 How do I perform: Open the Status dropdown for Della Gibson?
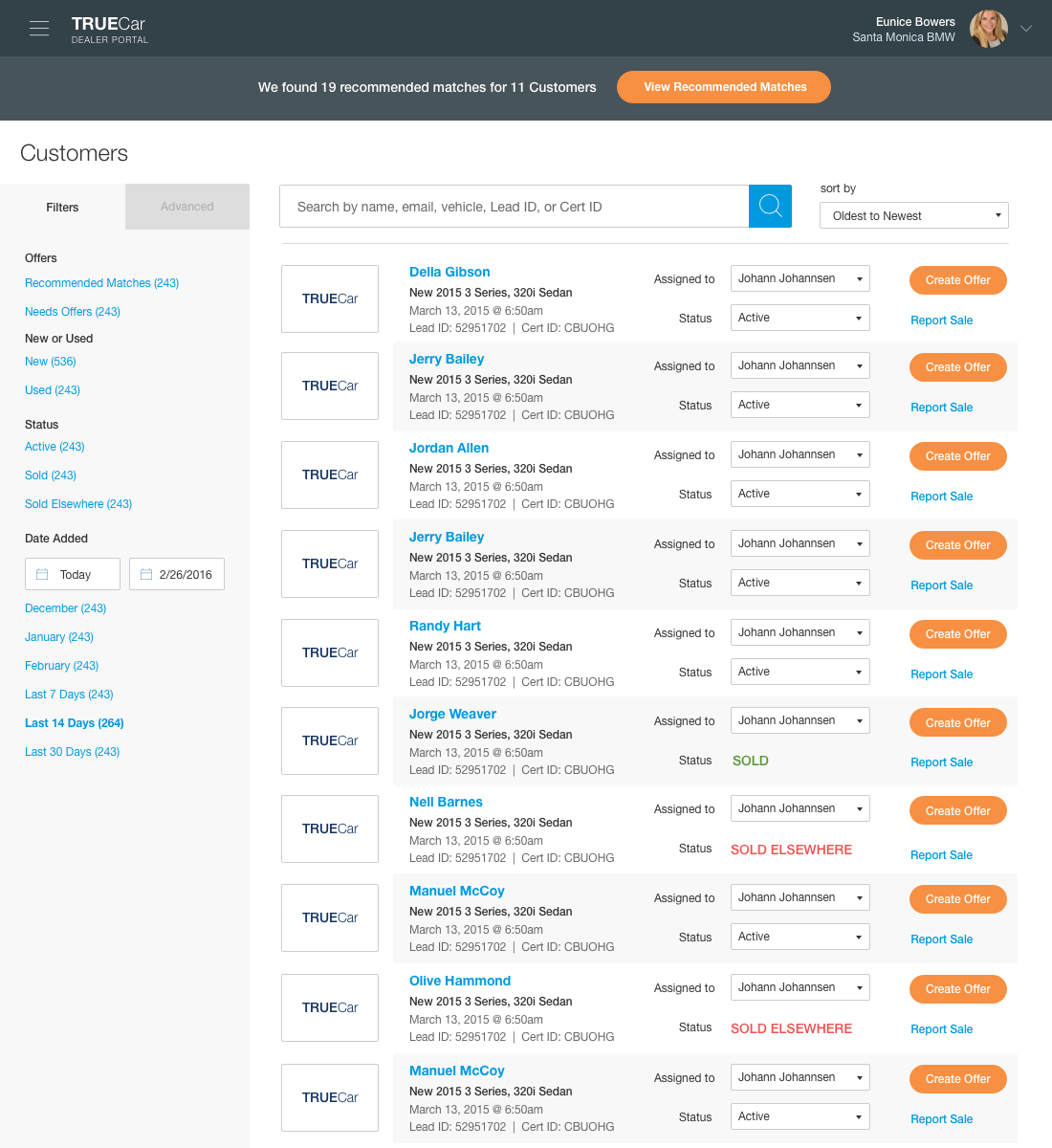point(800,317)
